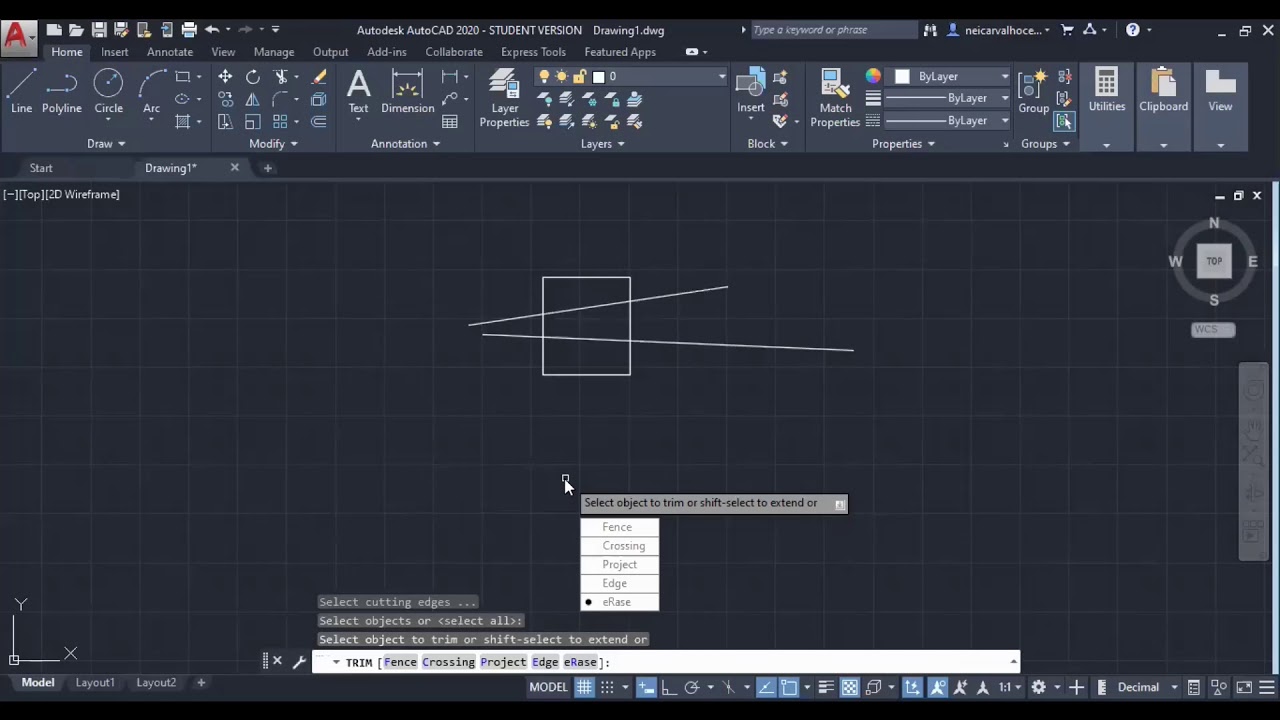
Task: Open the ByLayer color dropdown
Action: click(1004, 77)
